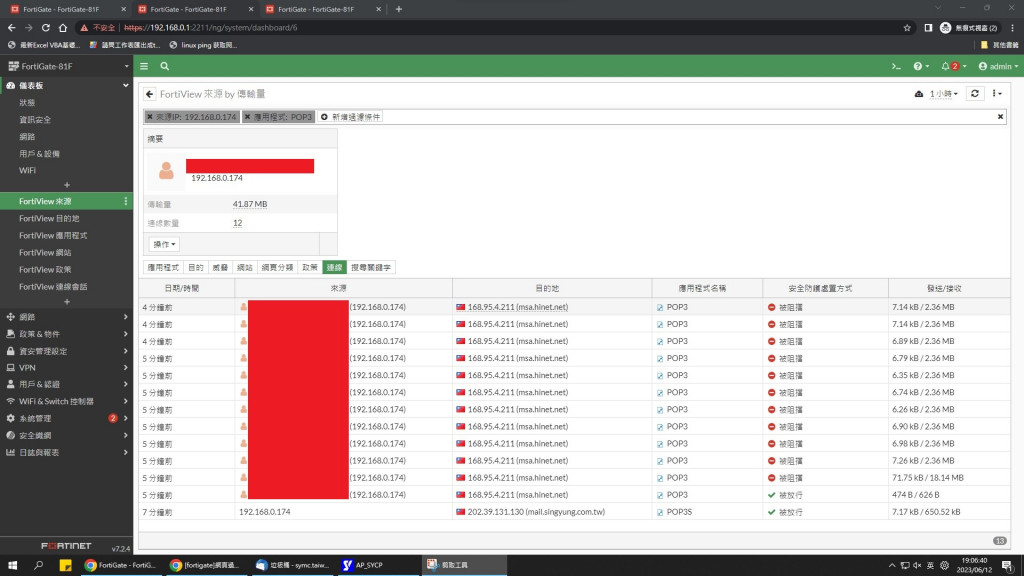Remove the 應用程式: POP3 filter
Image resolution: width=1024 pixels, height=576 pixels.
pyautogui.click(x=248, y=117)
